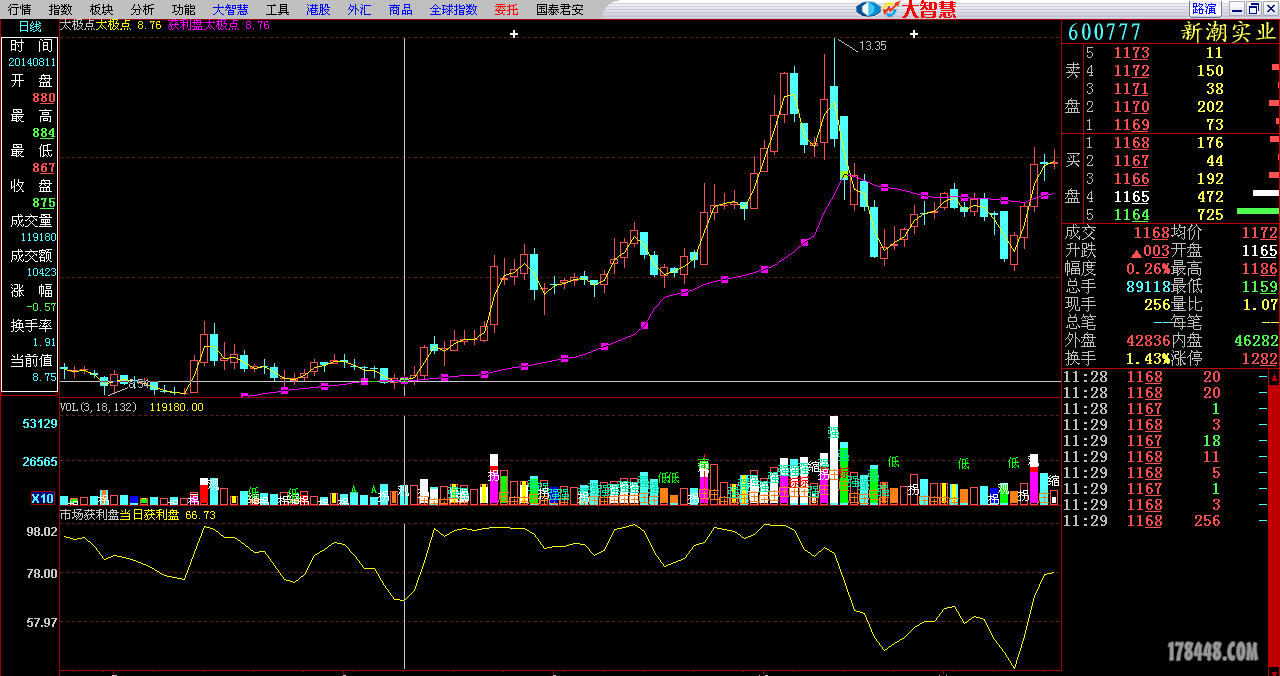Open the 分析 menu
Image resolution: width=1280 pixels, height=676 pixels.
142,9
